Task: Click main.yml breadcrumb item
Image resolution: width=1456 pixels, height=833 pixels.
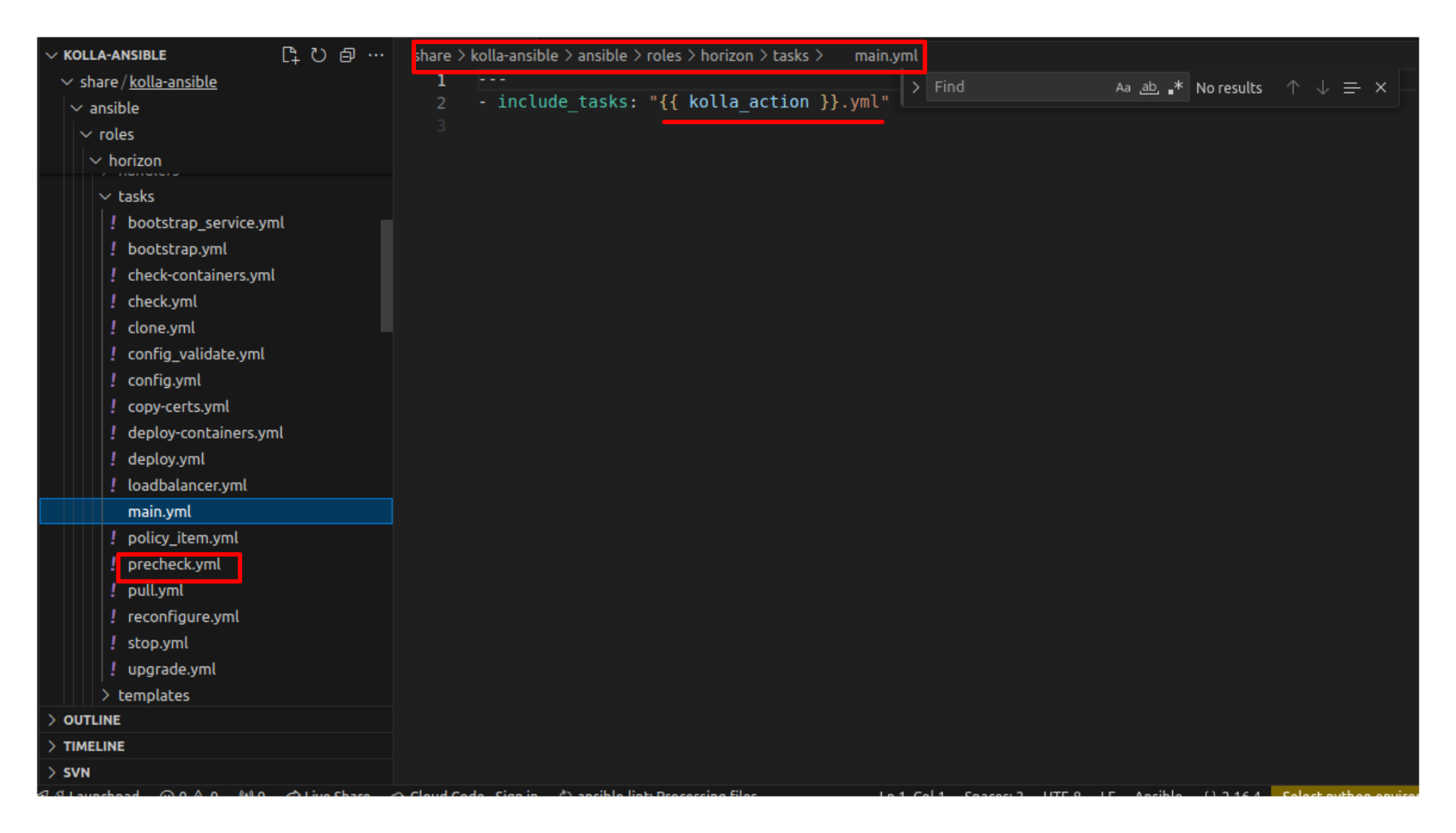Action: point(885,56)
